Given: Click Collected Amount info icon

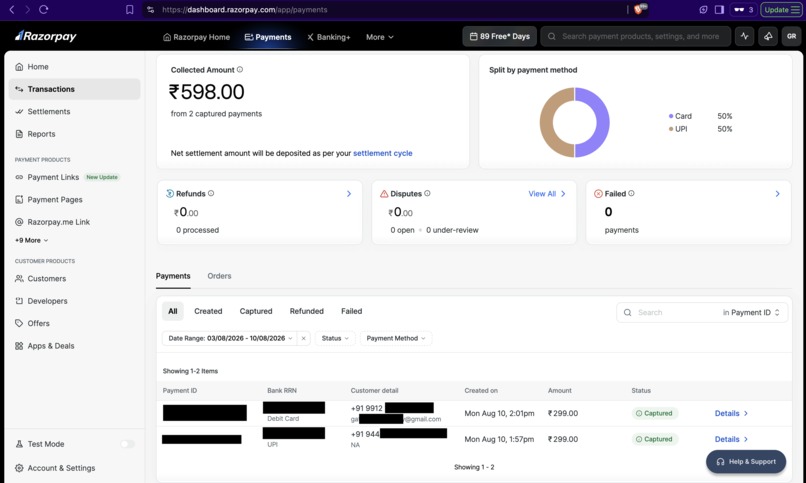Looking at the screenshot, I should (x=240, y=69).
